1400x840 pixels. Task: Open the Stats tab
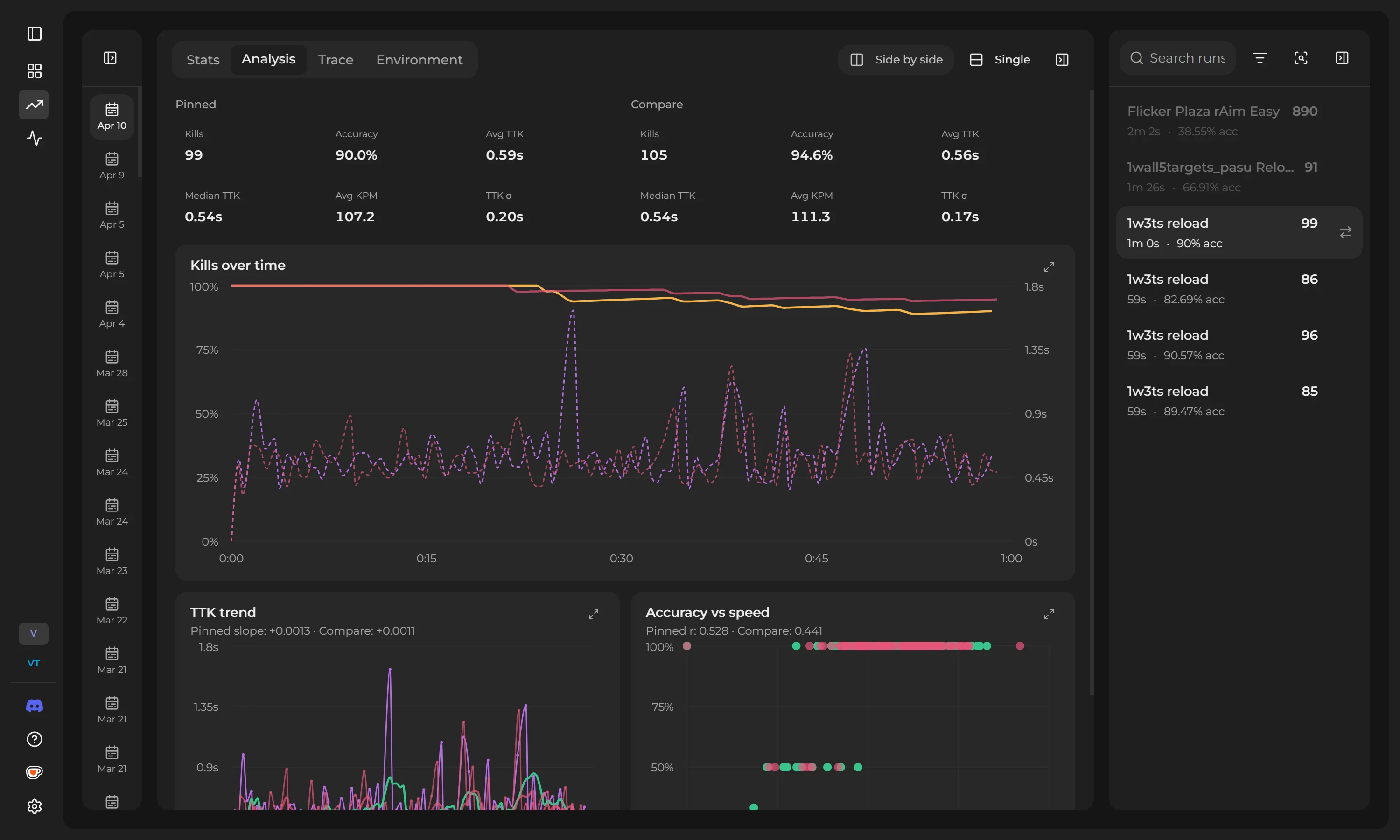point(203,59)
